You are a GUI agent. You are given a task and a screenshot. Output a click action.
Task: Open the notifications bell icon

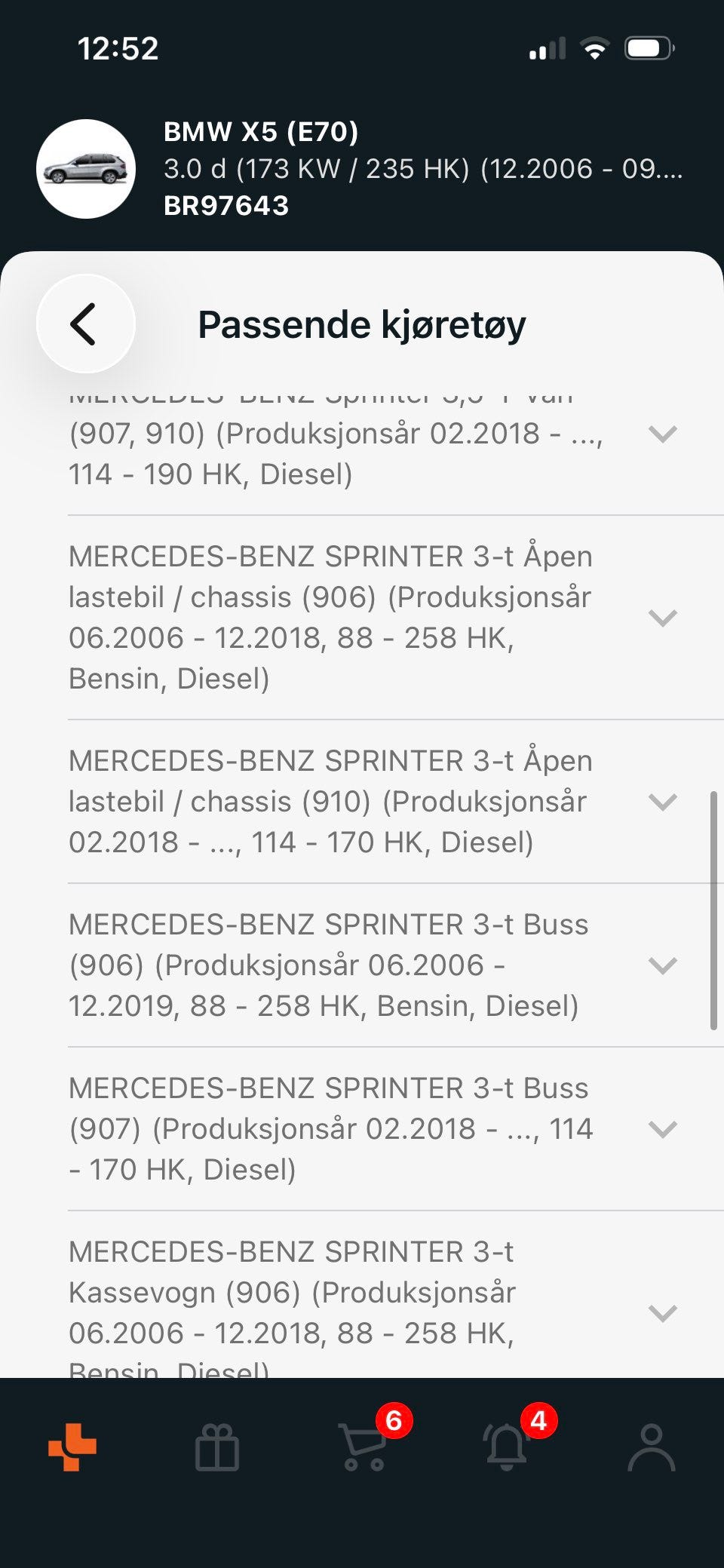coord(506,1447)
